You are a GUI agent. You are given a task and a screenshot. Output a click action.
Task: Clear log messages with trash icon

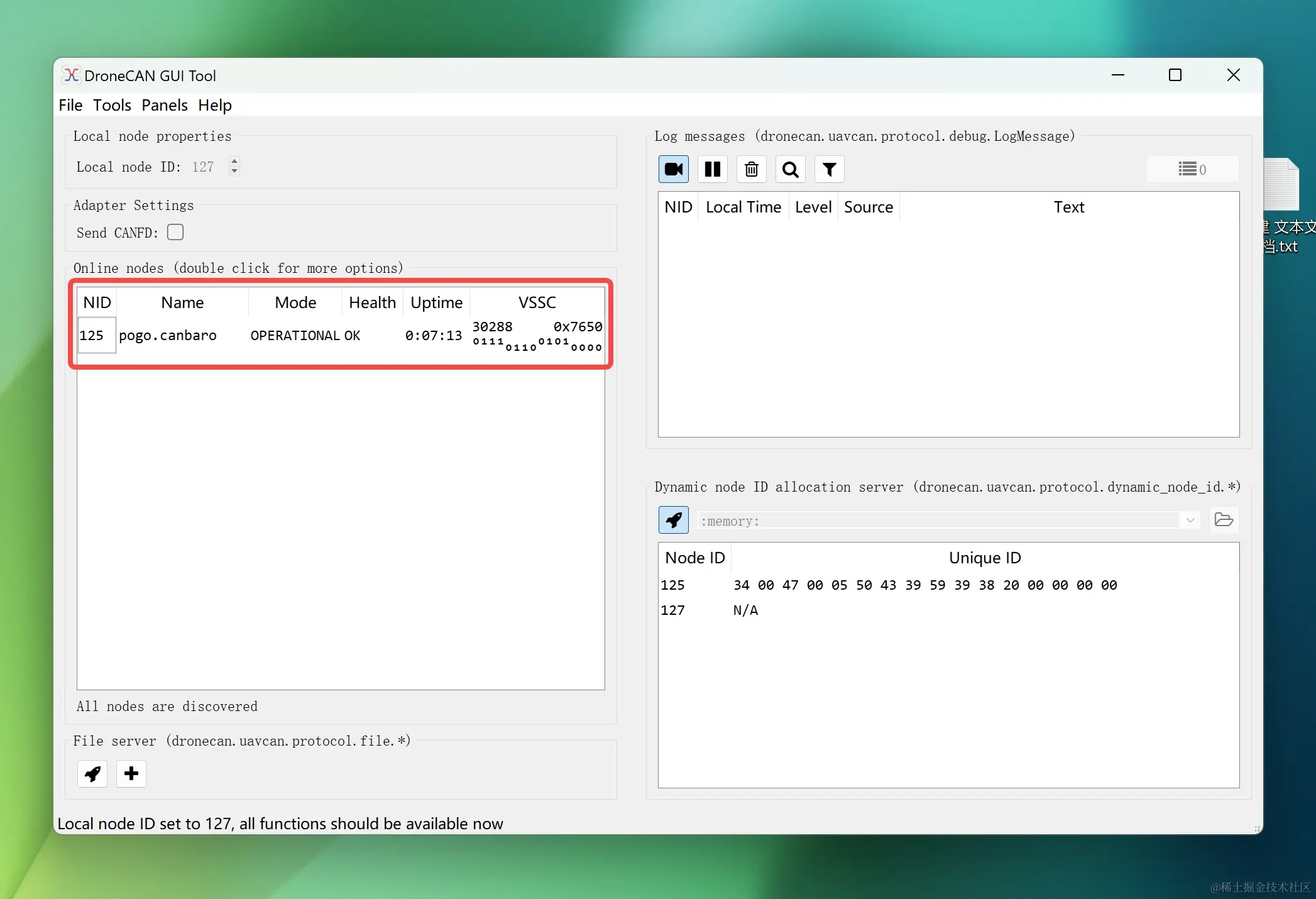click(751, 169)
